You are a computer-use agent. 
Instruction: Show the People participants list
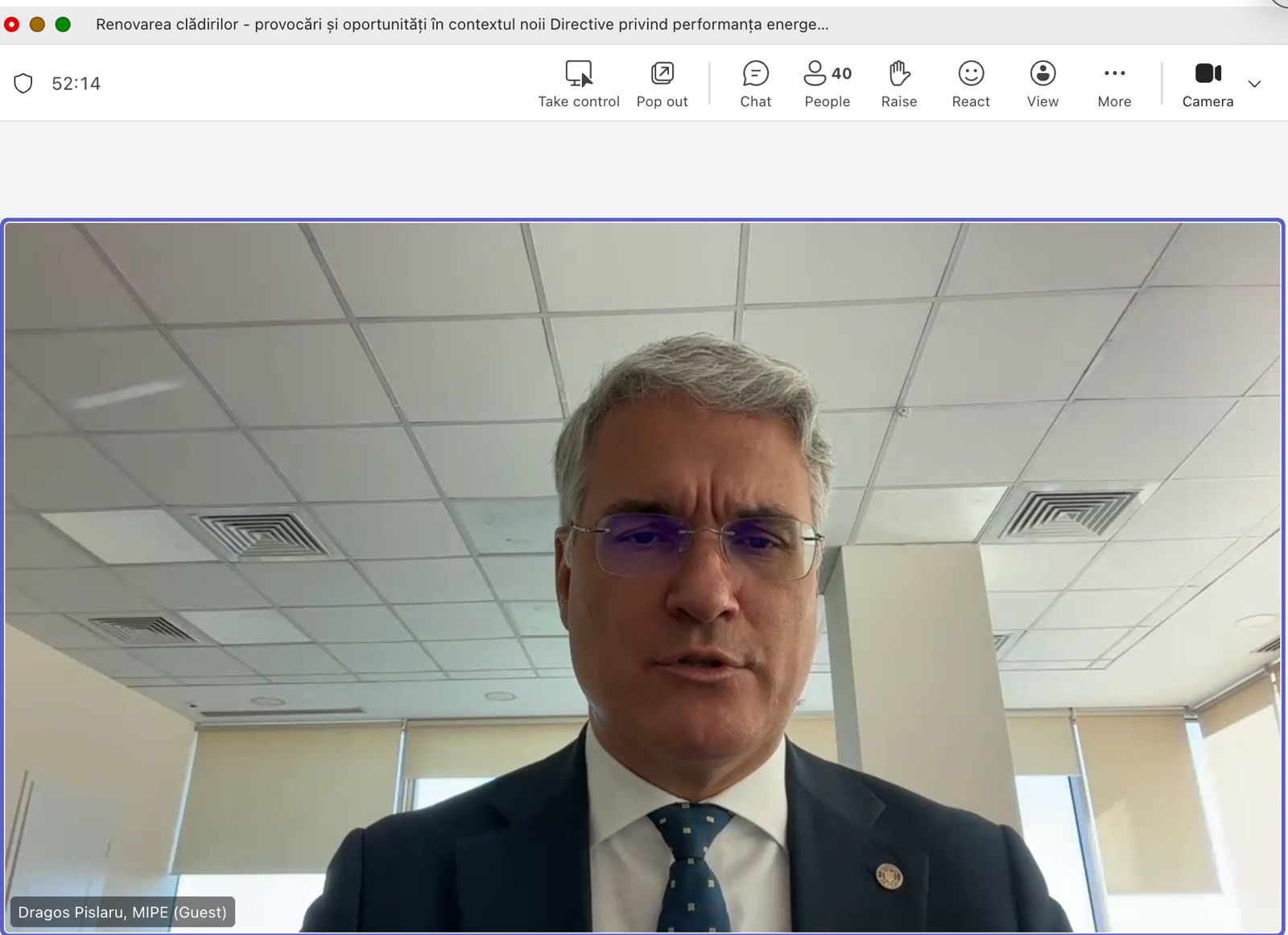(x=827, y=84)
